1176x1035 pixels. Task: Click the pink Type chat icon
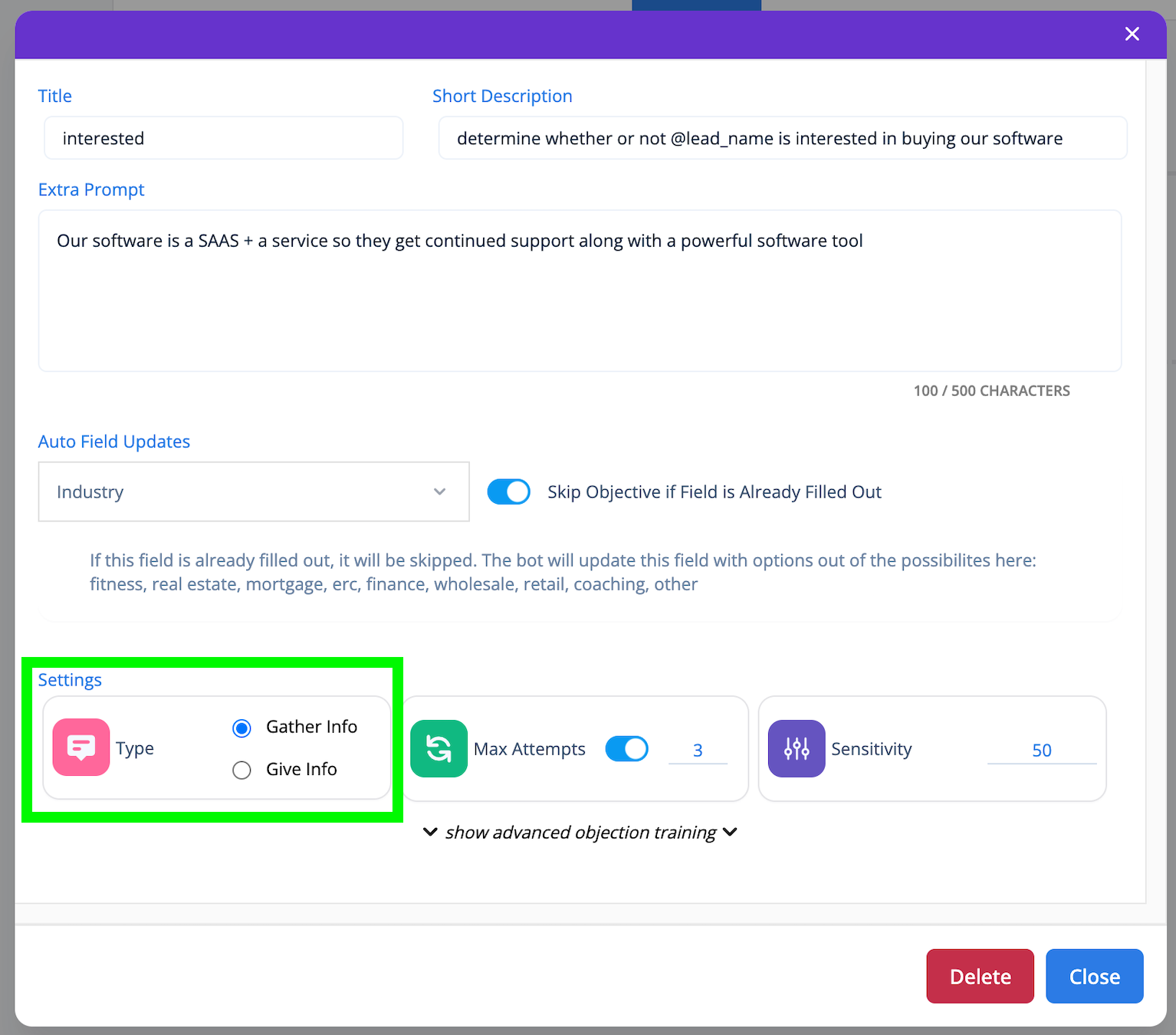81,747
